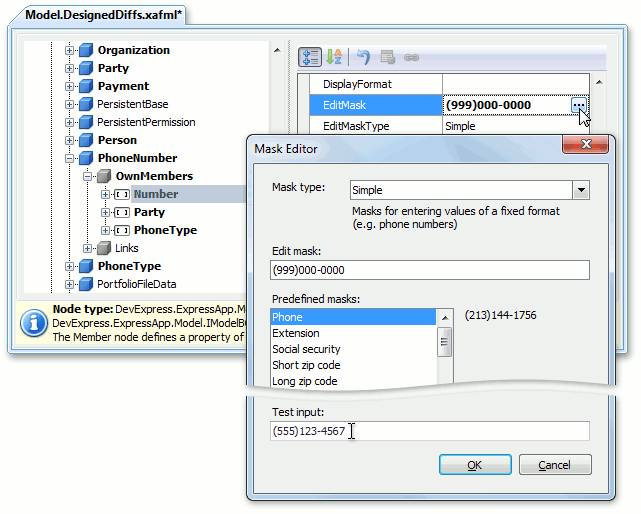This screenshot has height=514, width=641.
Task: Click the chain link toolbar icon
Action: click(411, 58)
